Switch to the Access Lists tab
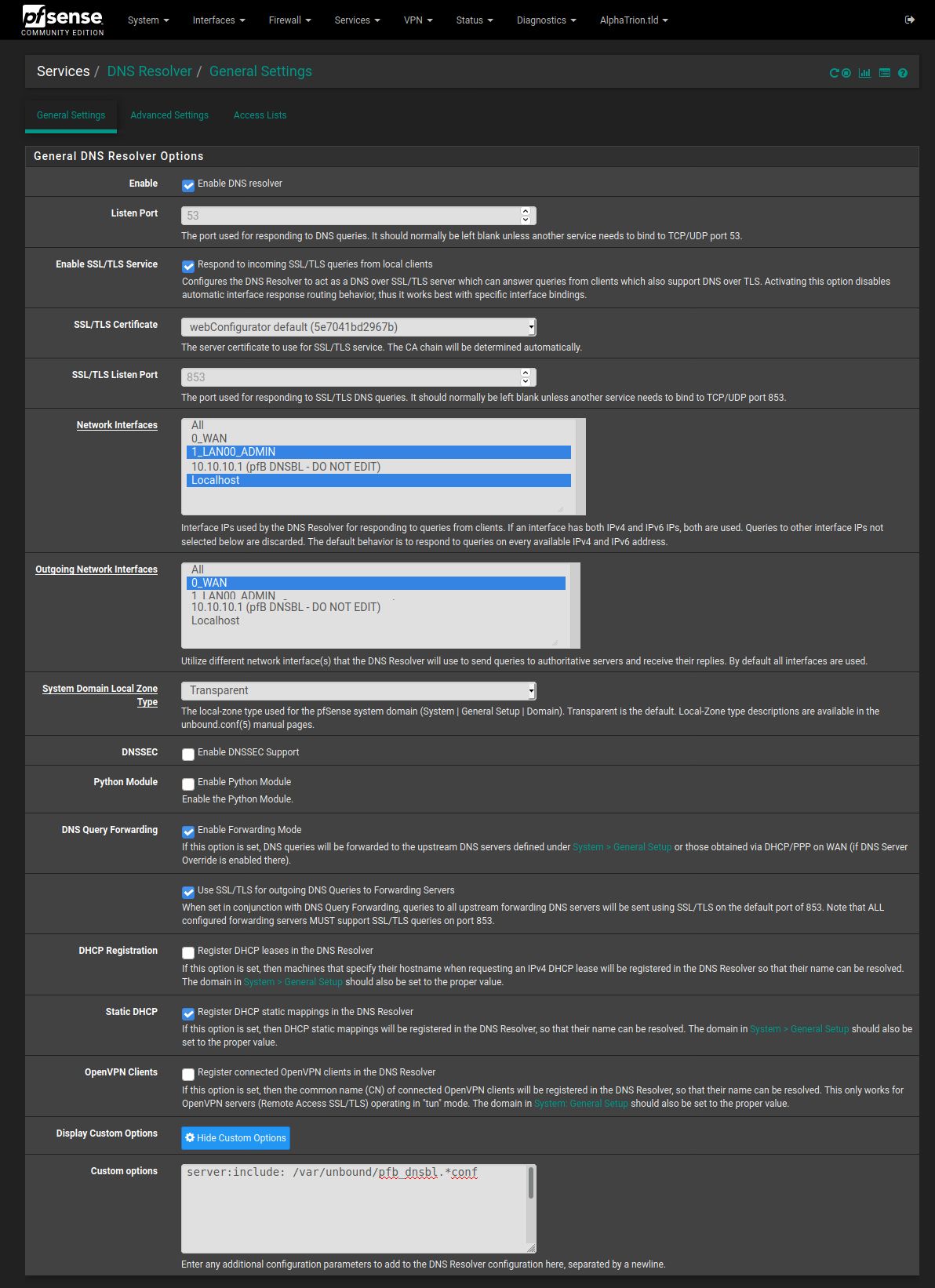The height and width of the screenshot is (1288, 935). 260,115
